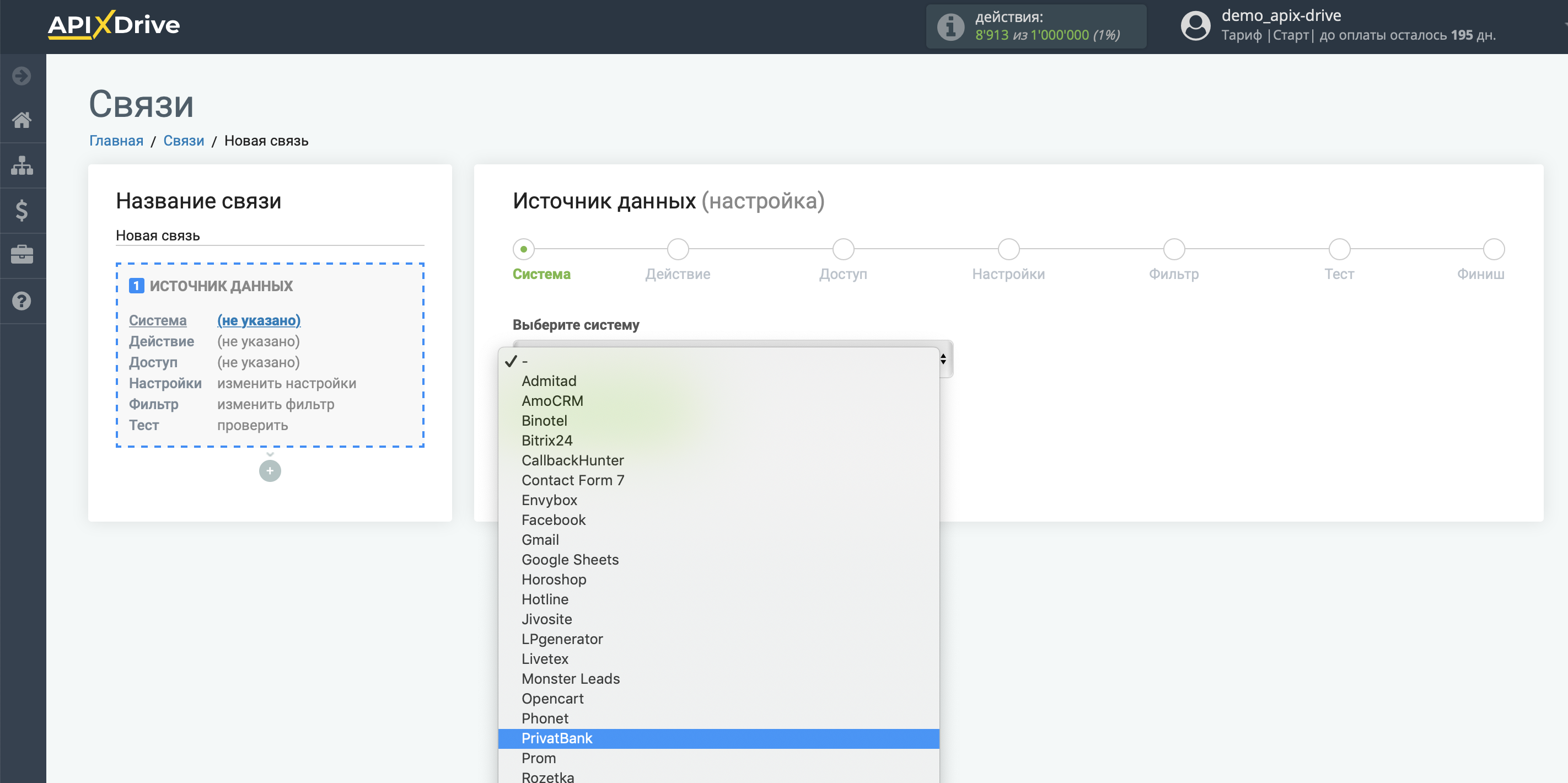This screenshot has height=783, width=1568.
Task: Expand the sidebar with the arrow icon
Action: click(x=22, y=76)
